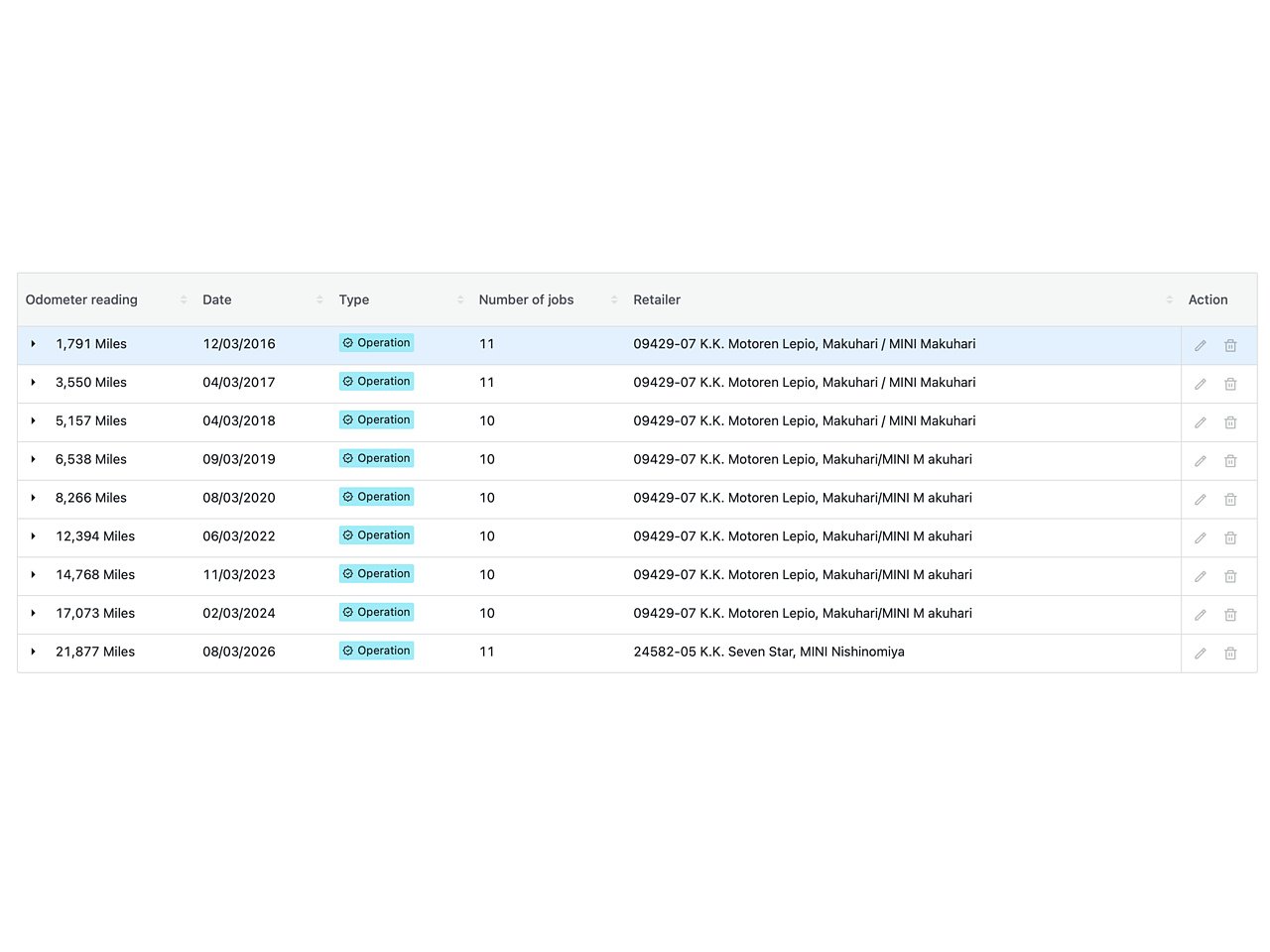Screen dimensions: 1270x952
Task: Click the Odometer reading column header
Action: [x=81, y=299]
